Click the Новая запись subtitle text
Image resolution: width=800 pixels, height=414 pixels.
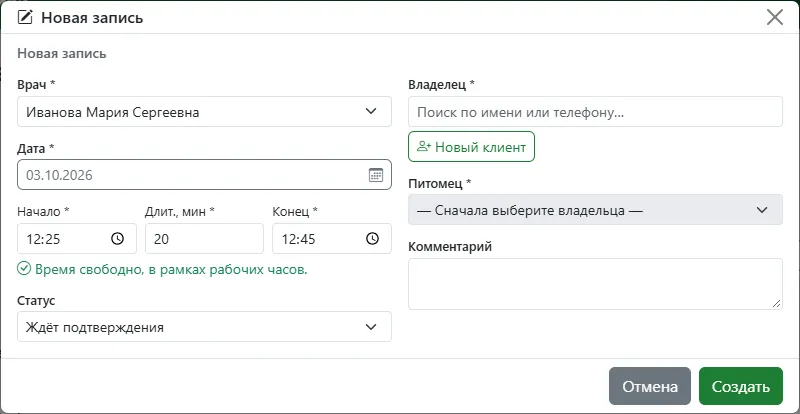(62, 54)
